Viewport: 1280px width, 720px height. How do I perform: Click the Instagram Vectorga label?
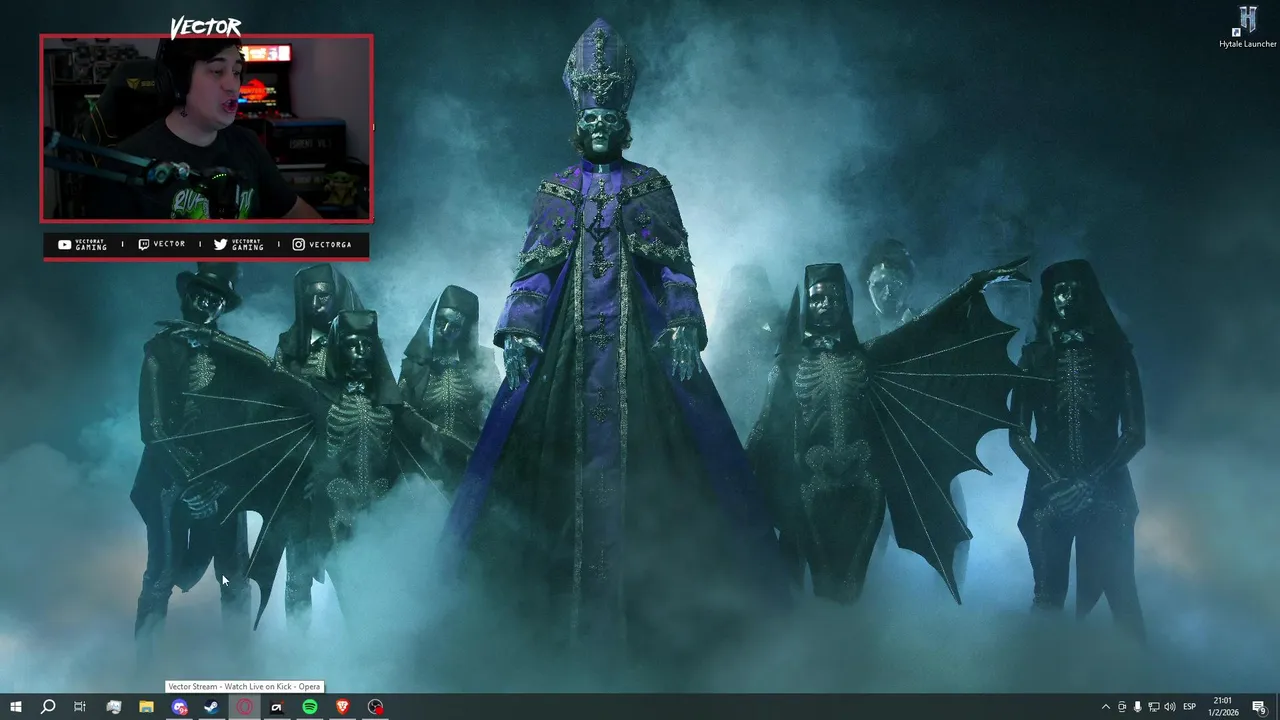321,244
